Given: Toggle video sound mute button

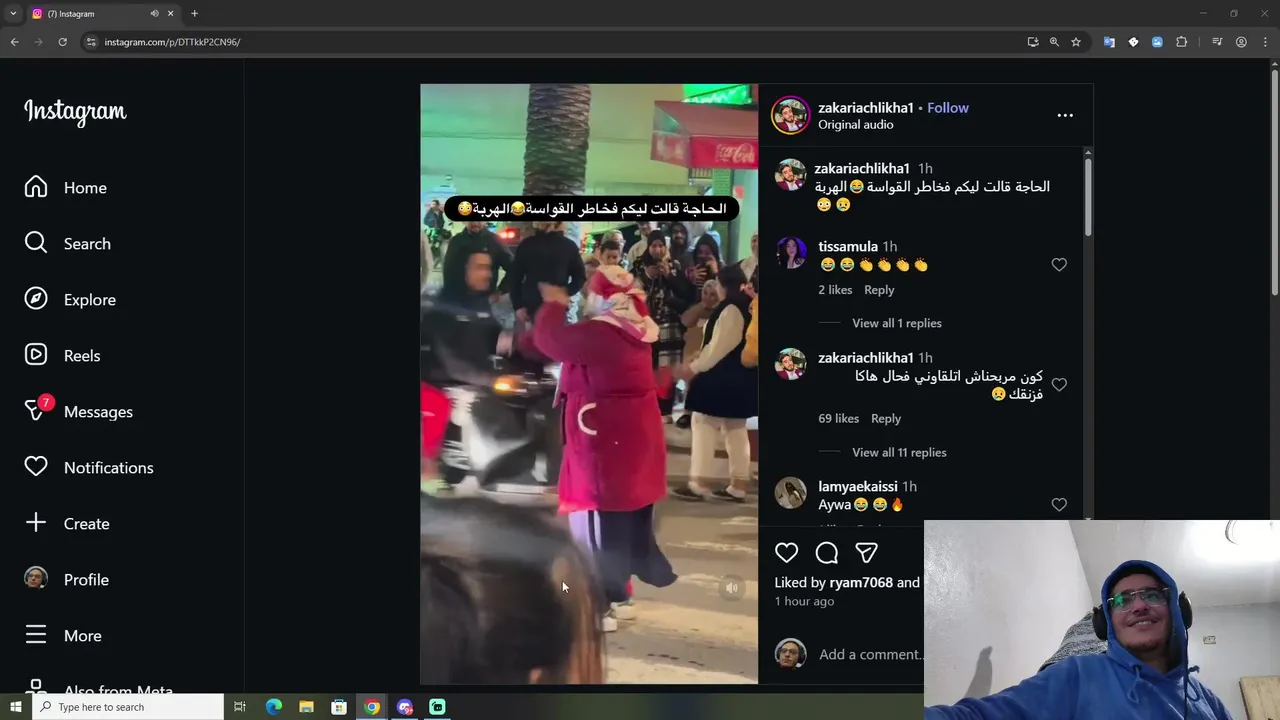Looking at the screenshot, I should (732, 588).
